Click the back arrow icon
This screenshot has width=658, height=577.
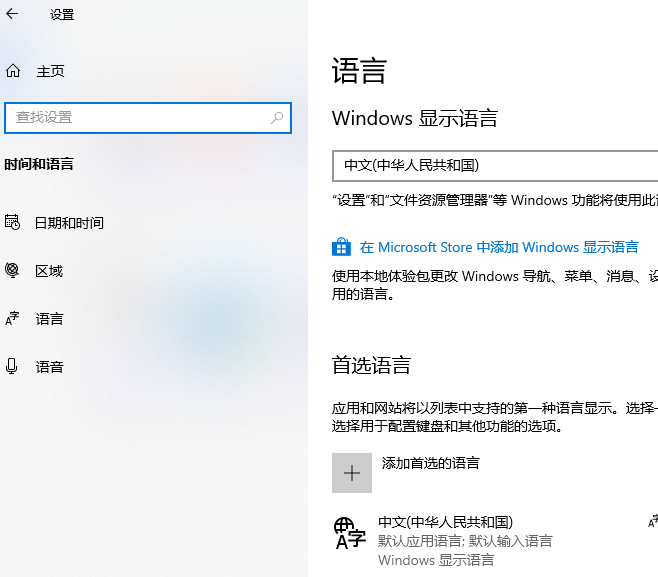(12, 14)
